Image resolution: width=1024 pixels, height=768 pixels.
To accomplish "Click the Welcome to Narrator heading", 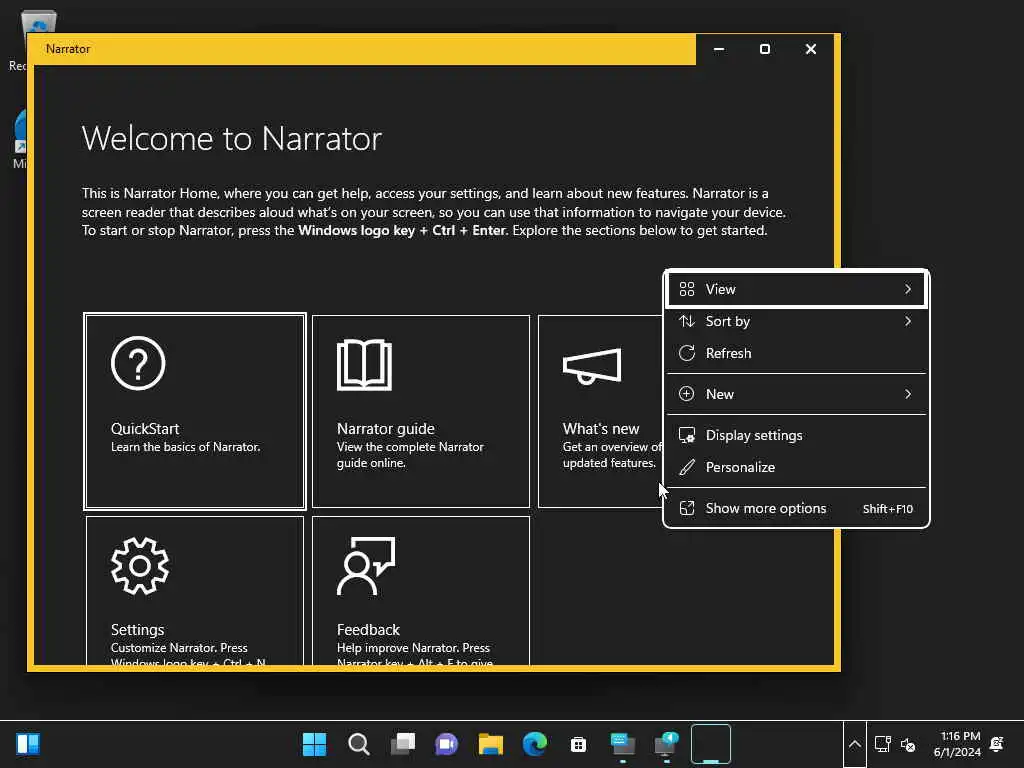I will 232,138.
